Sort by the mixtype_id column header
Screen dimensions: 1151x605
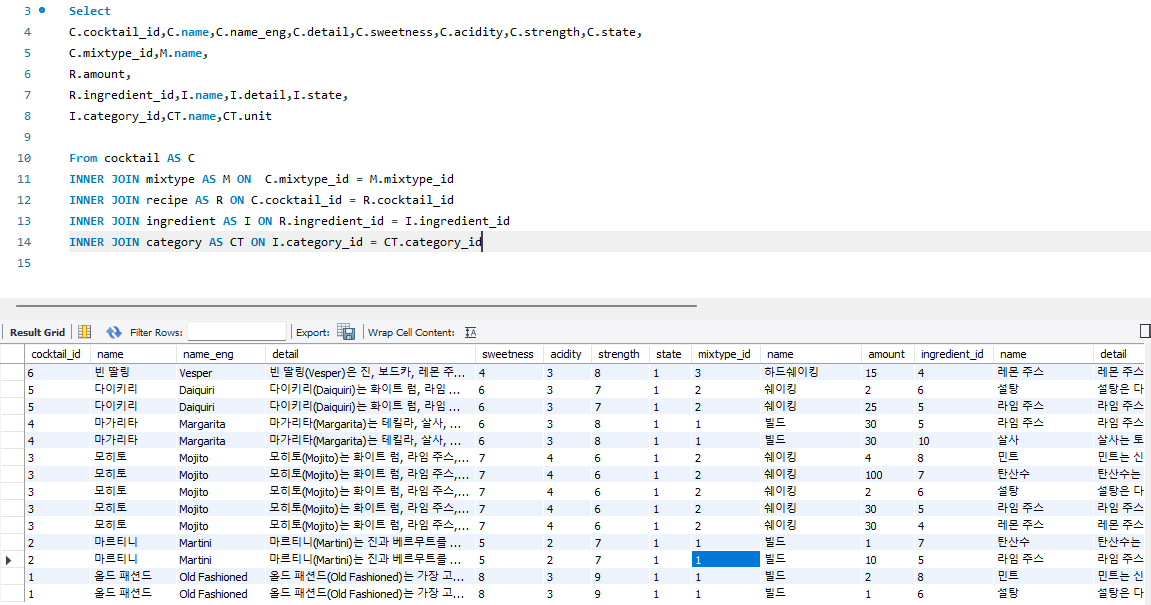[725, 354]
